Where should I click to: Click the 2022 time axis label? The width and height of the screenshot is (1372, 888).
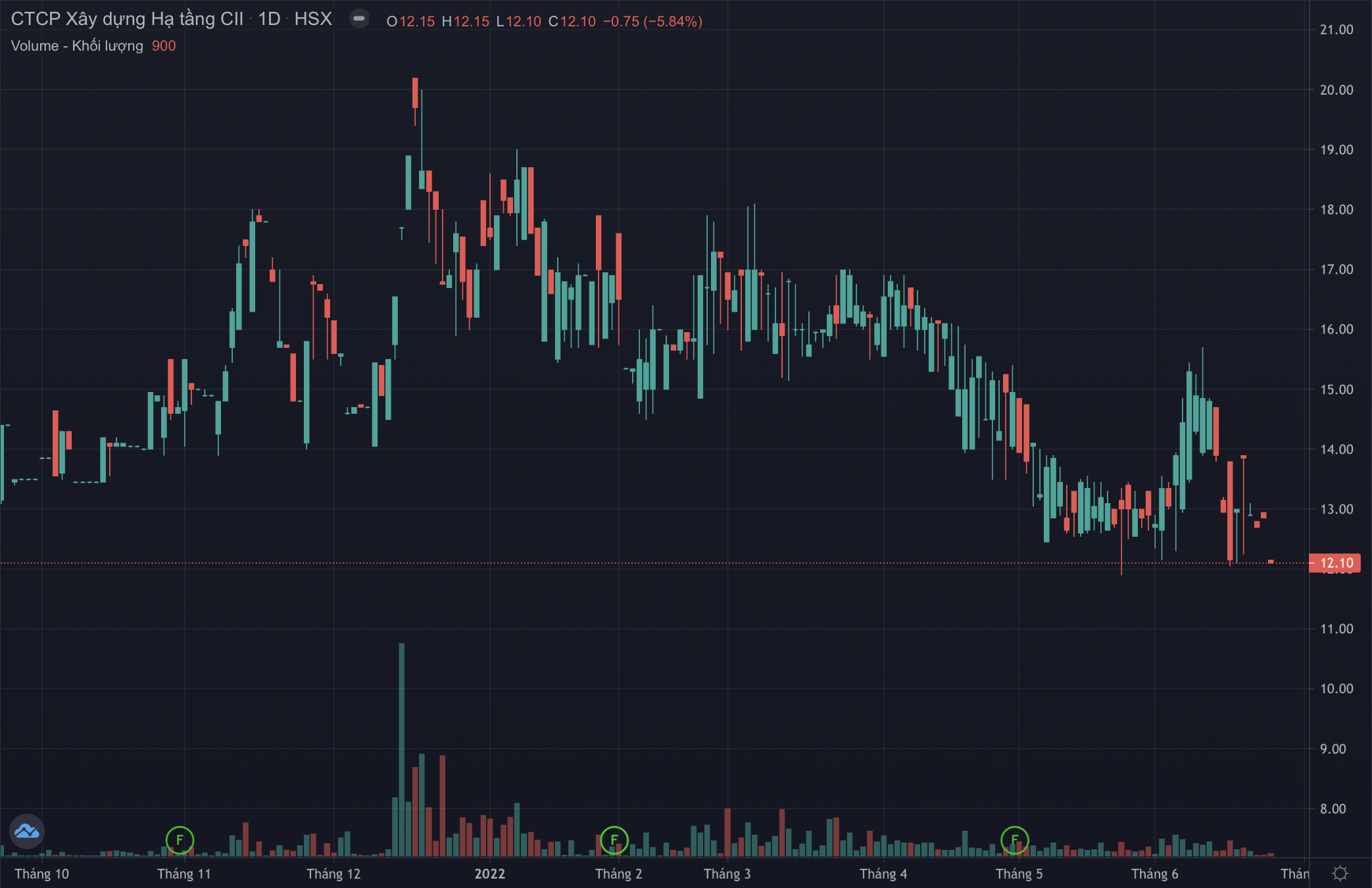490,874
